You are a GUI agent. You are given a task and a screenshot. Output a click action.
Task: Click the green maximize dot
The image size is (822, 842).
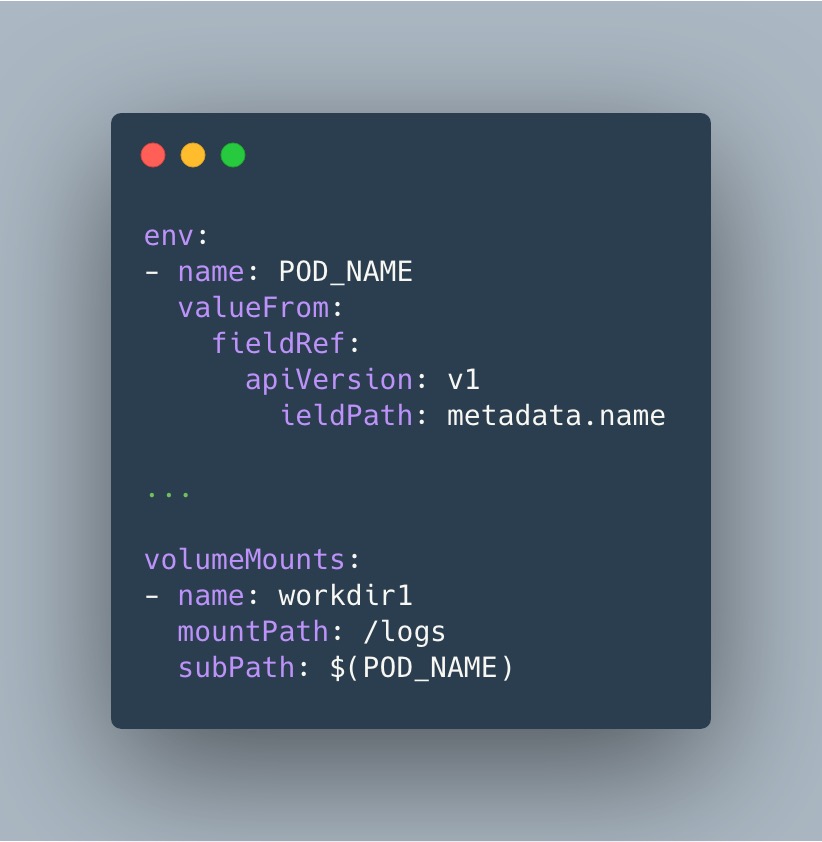coord(233,155)
